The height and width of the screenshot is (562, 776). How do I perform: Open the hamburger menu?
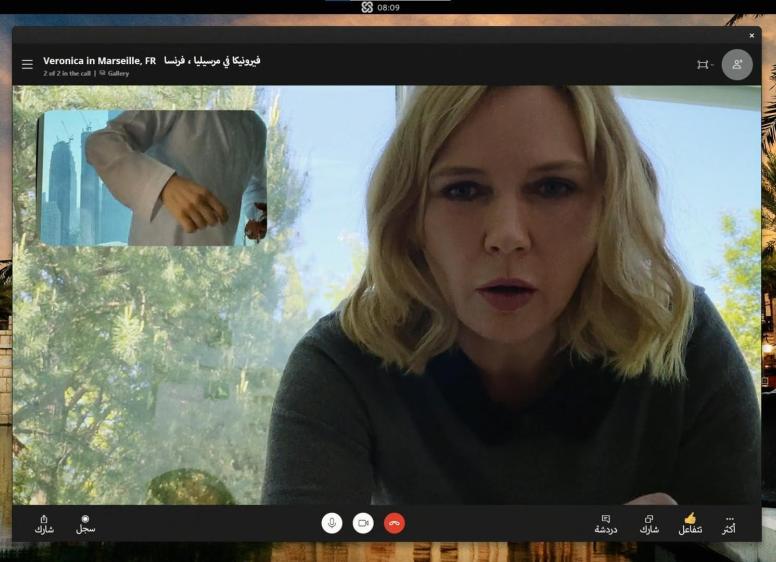coord(27,64)
